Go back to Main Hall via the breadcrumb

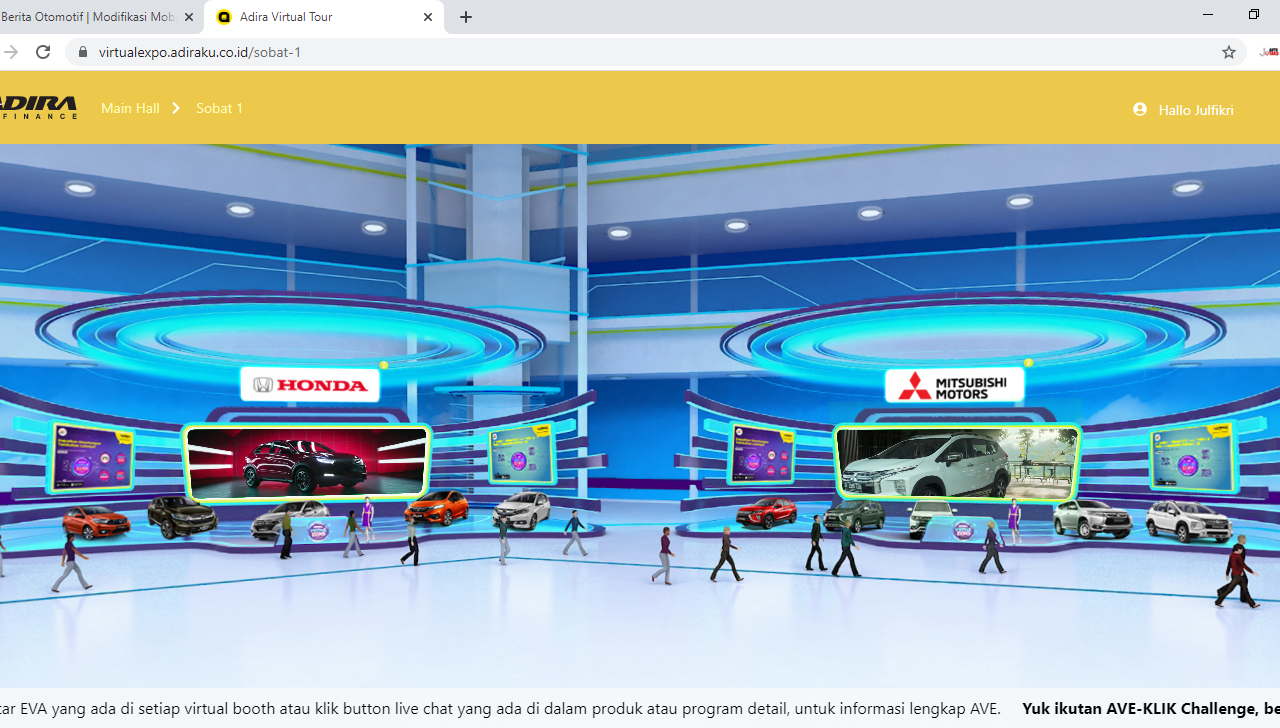coord(130,108)
